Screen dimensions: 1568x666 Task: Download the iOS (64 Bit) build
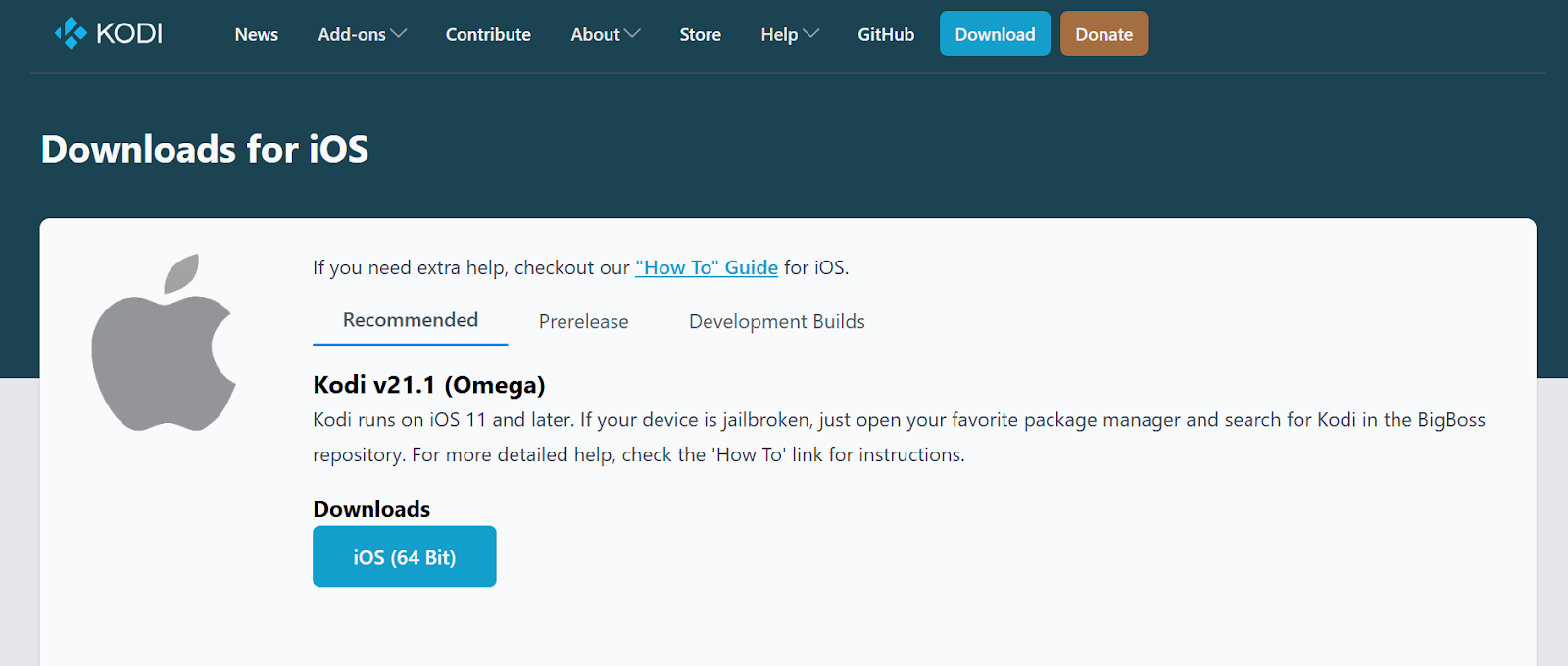(405, 556)
